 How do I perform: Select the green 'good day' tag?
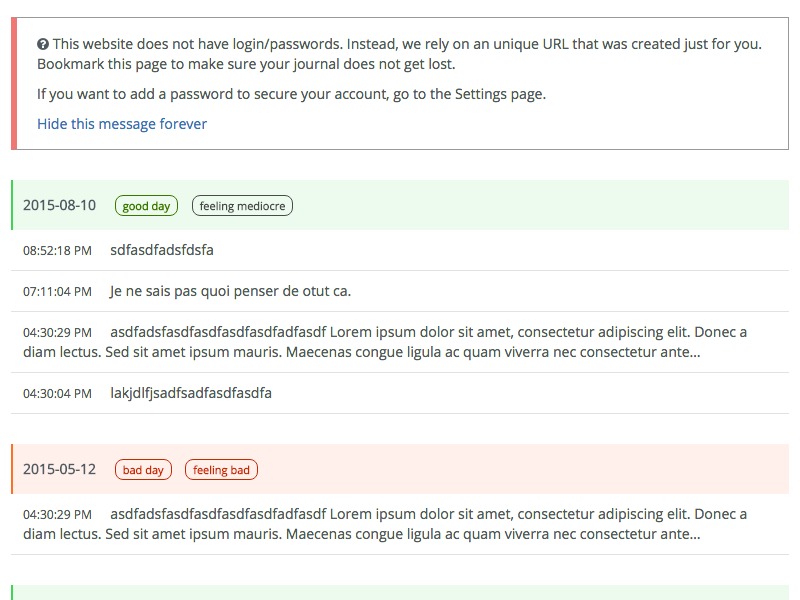tap(146, 206)
